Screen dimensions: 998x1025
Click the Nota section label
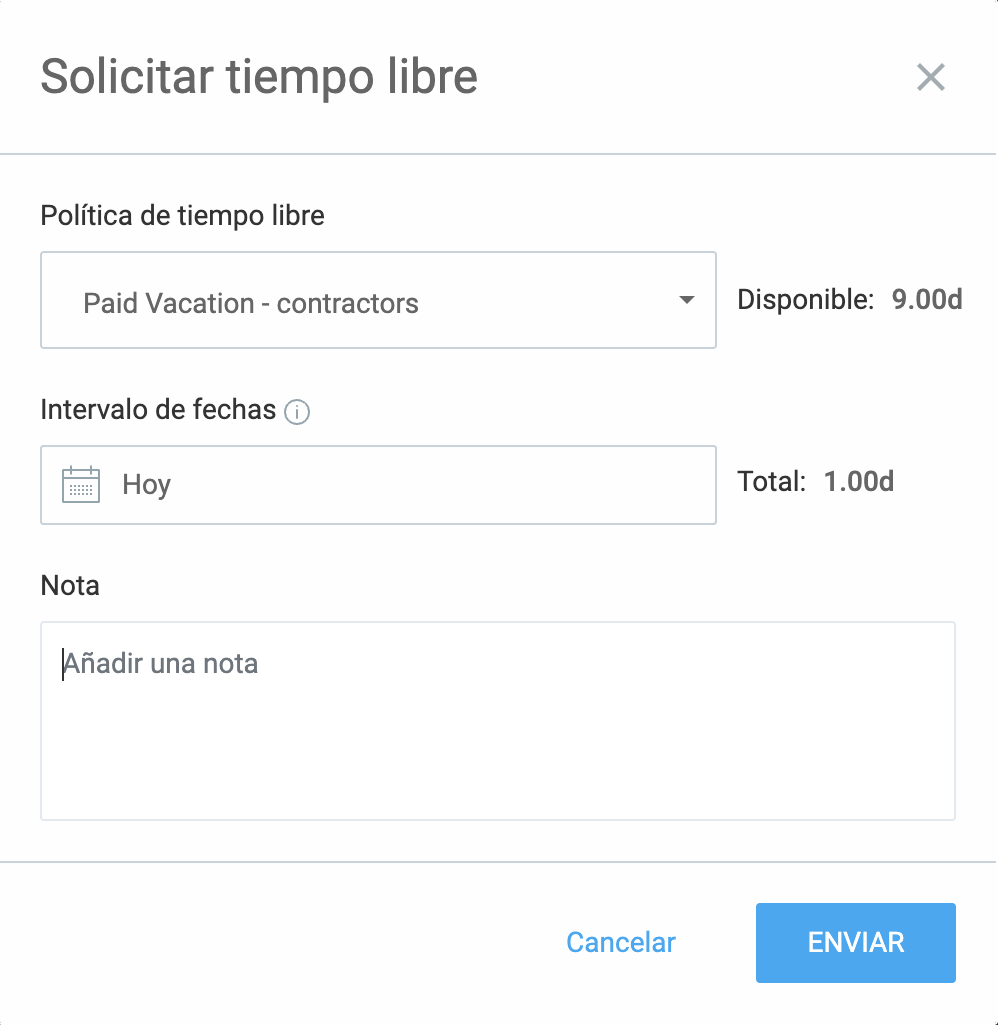(x=69, y=586)
